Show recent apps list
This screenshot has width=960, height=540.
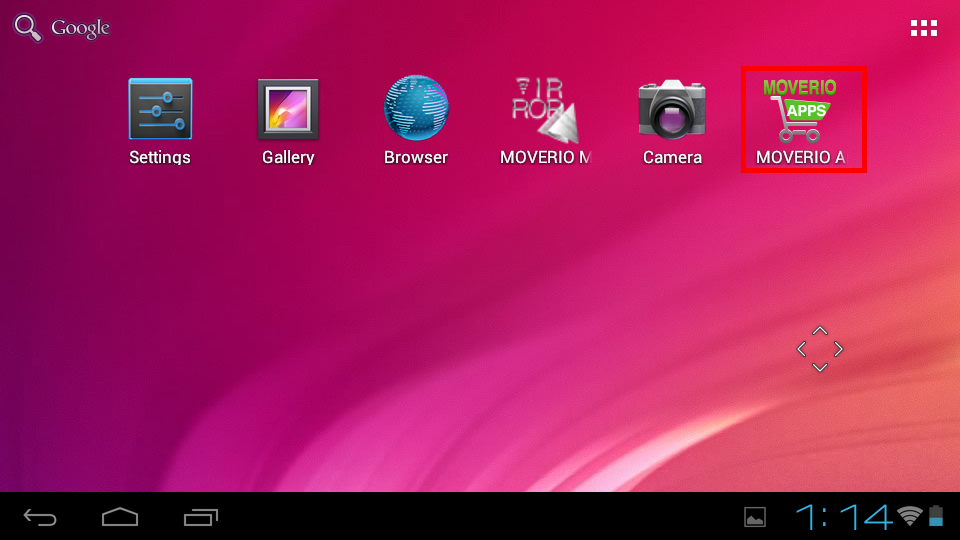point(201,517)
